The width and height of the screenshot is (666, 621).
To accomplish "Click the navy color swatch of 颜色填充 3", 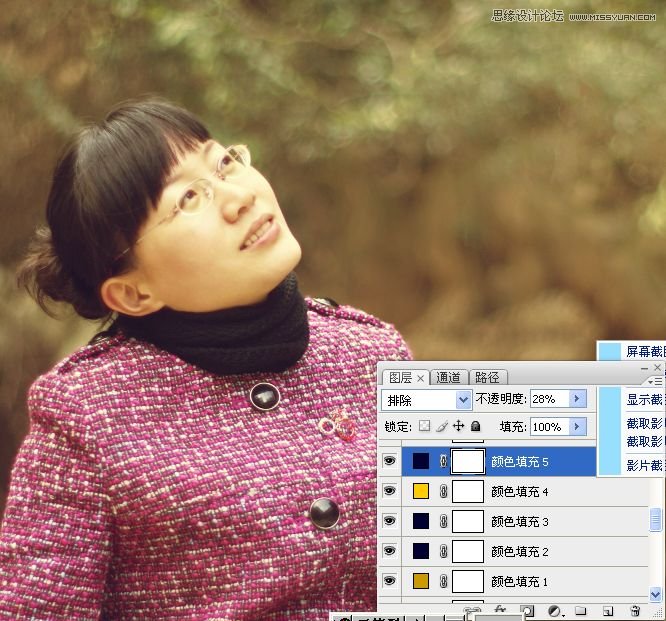I will click(x=420, y=521).
